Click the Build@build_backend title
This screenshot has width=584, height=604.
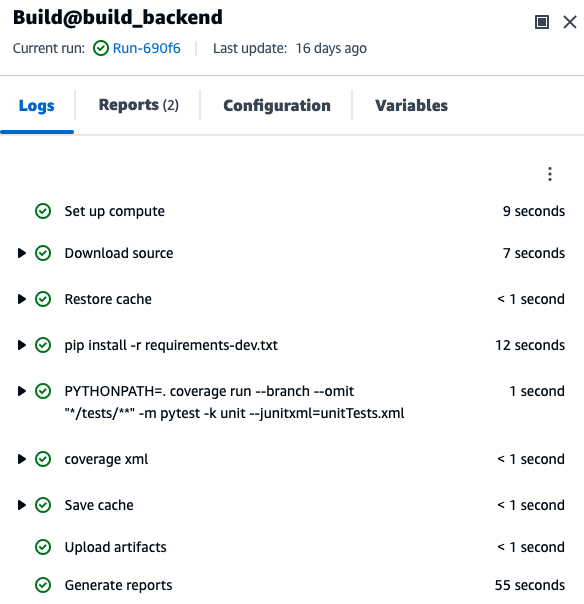(117, 18)
